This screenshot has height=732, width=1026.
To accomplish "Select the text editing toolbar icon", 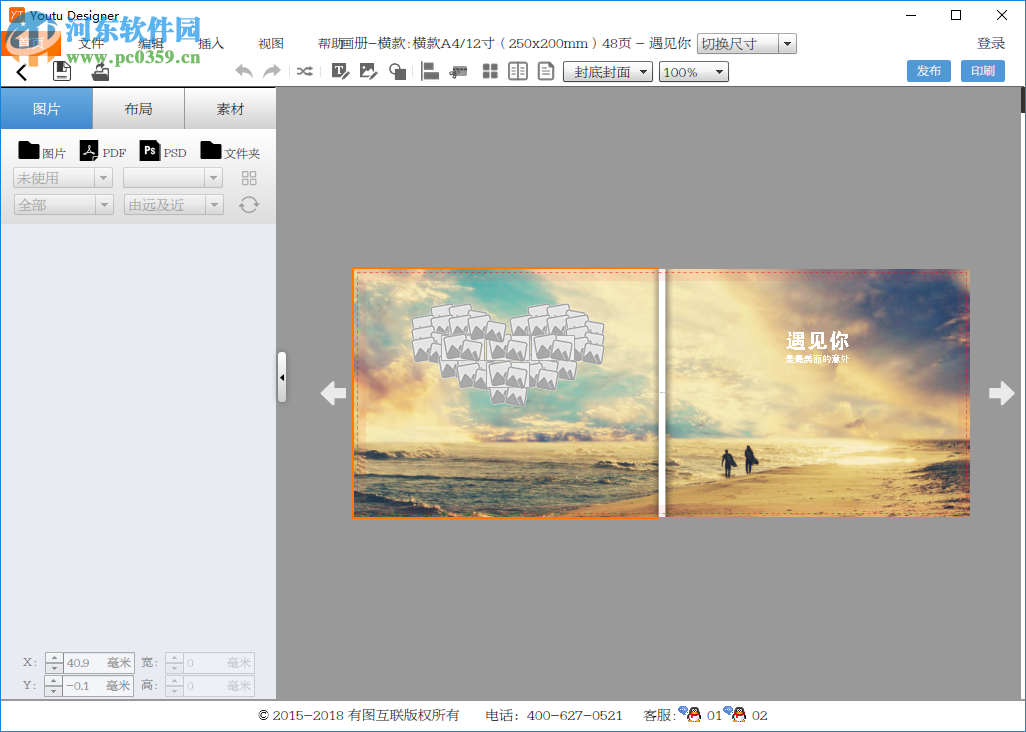I will coord(340,71).
